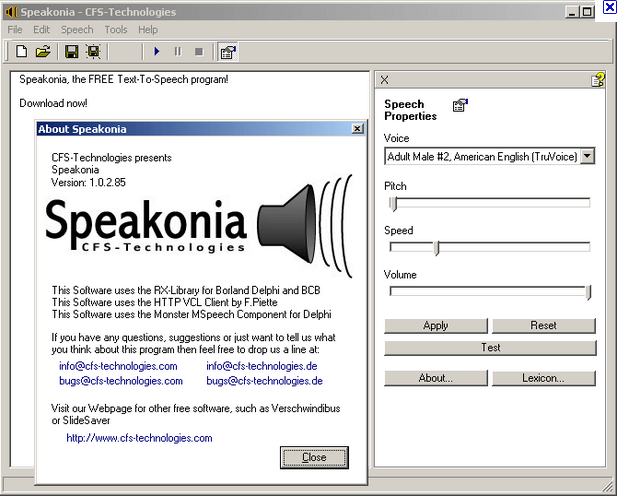Open help icon in properties panel header

598,80
